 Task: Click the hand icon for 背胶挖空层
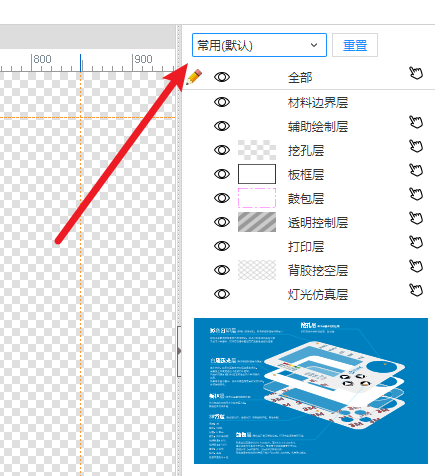coord(416,266)
